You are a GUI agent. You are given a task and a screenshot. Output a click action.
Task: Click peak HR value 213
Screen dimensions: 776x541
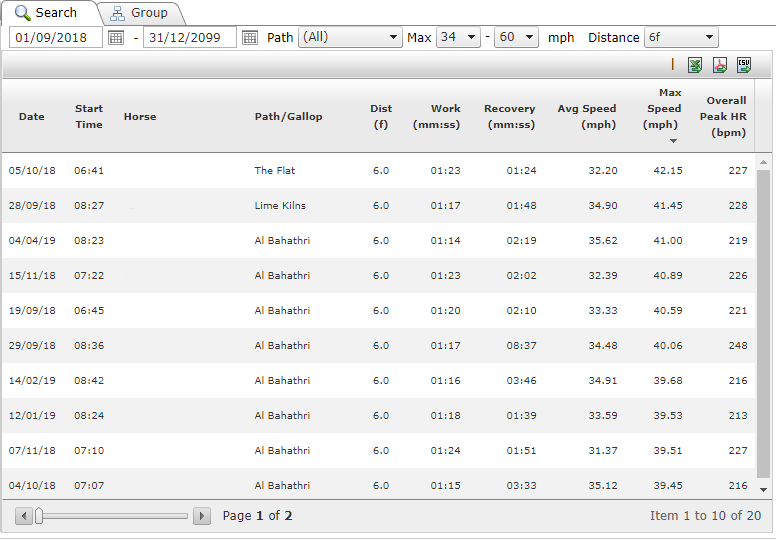click(x=738, y=416)
